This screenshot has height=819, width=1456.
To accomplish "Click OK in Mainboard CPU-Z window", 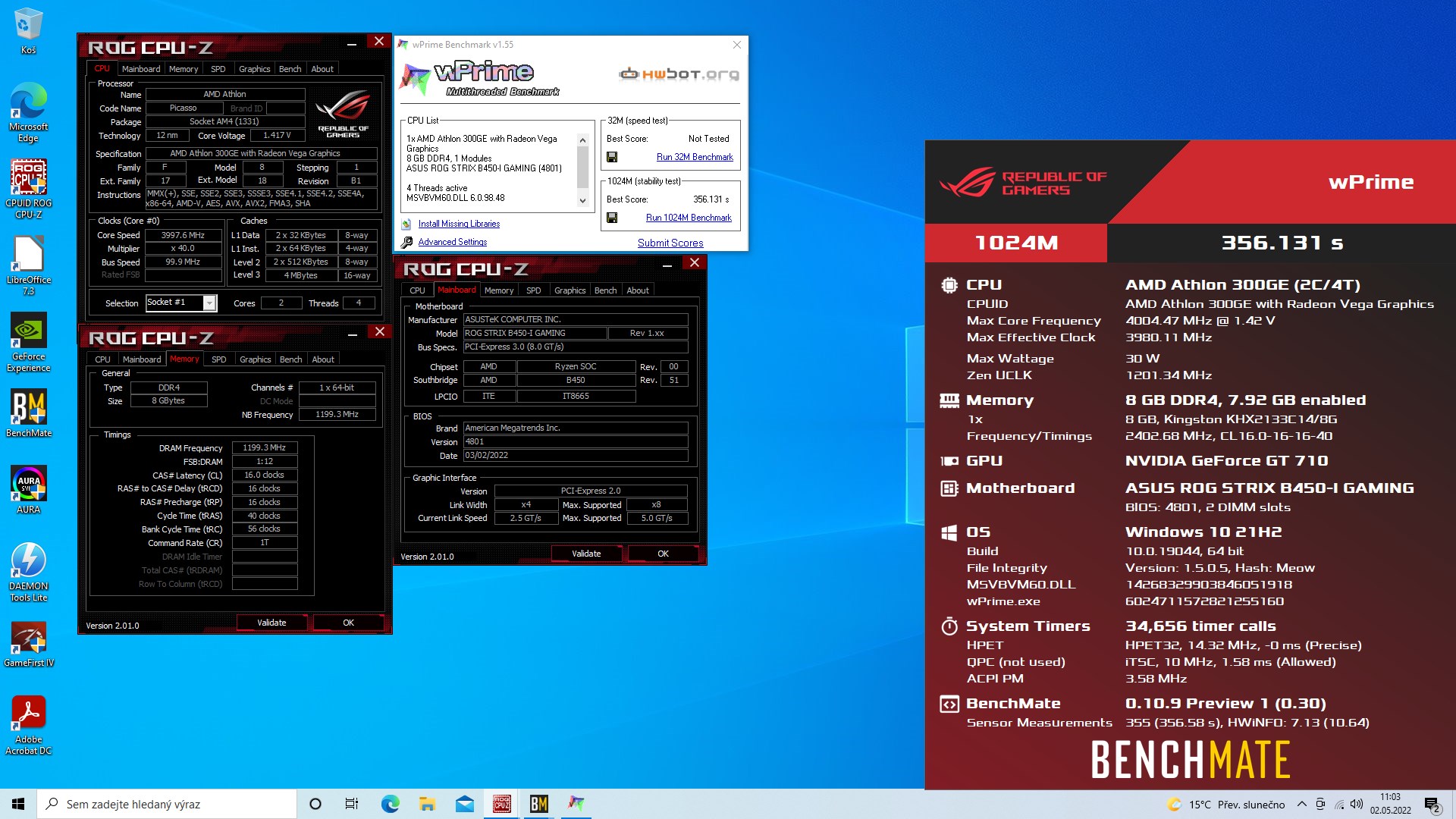I will click(x=663, y=554).
